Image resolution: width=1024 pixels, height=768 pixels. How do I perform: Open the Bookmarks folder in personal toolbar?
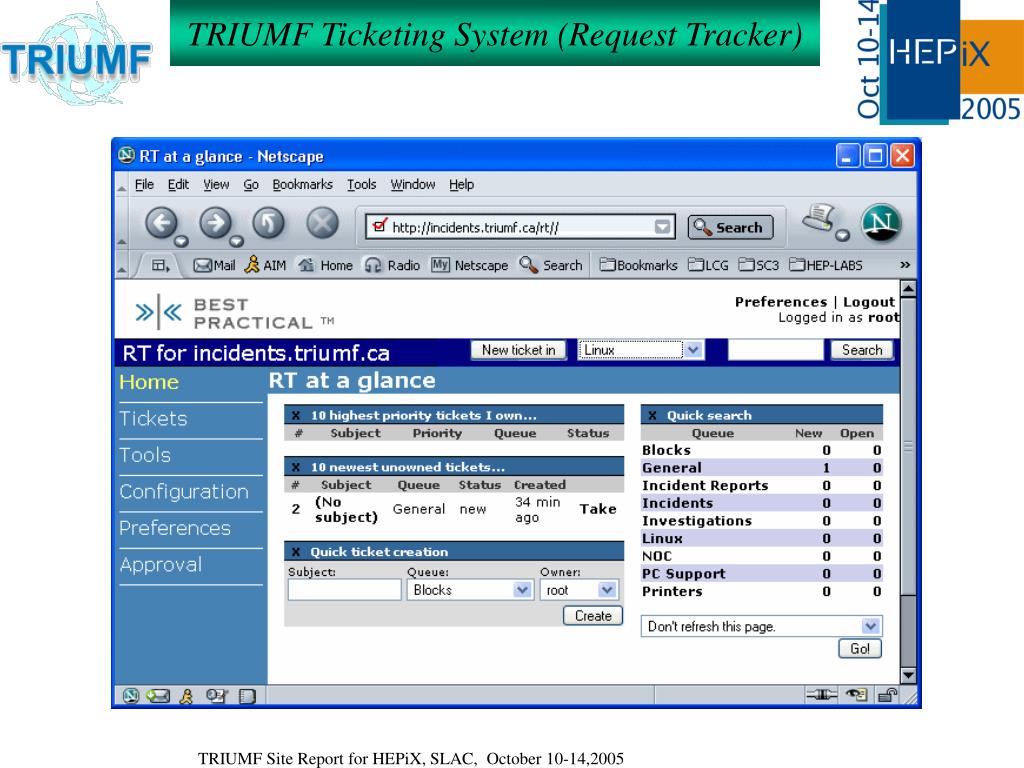click(638, 265)
